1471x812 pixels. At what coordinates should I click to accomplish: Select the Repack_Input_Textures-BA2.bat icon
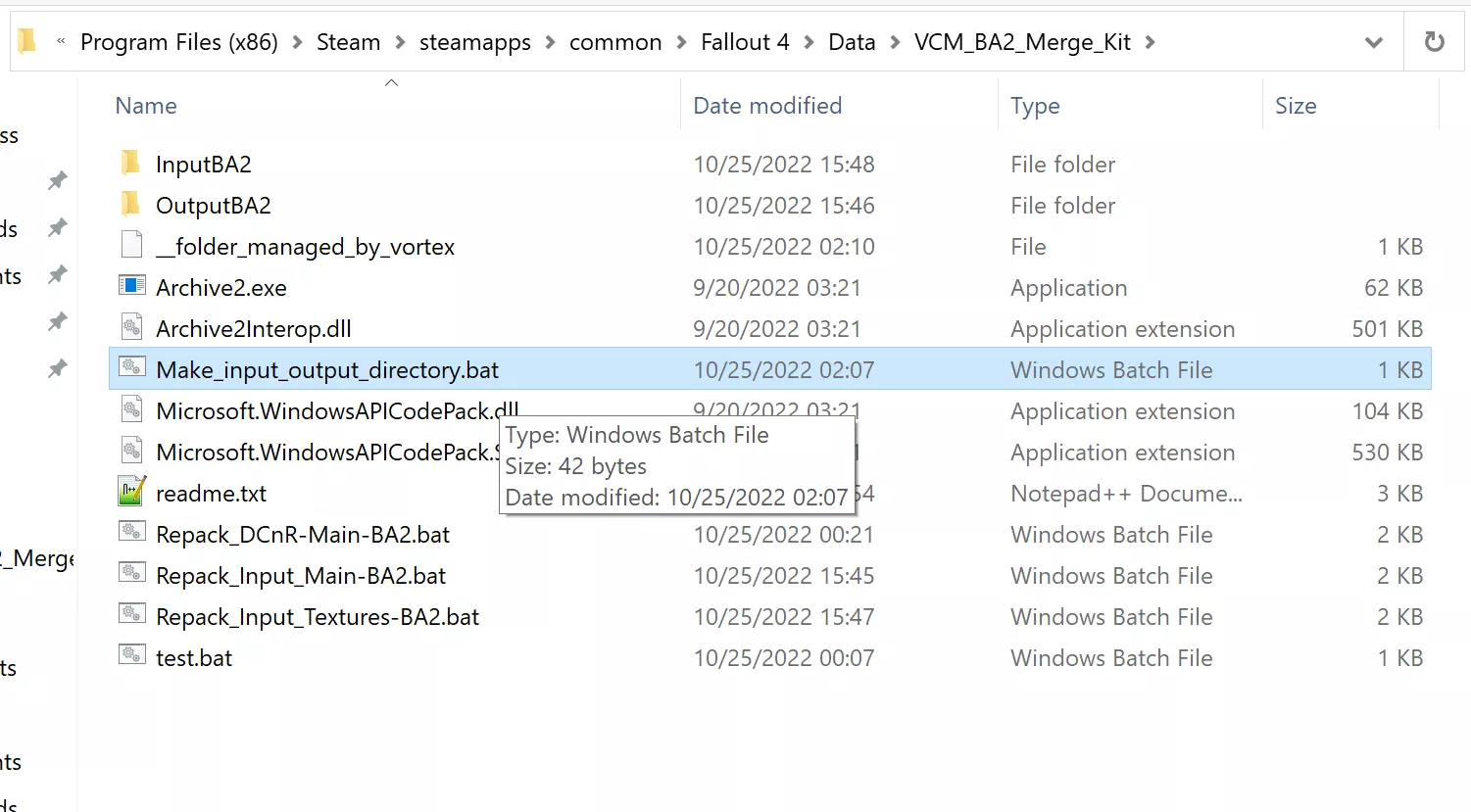[x=131, y=615]
